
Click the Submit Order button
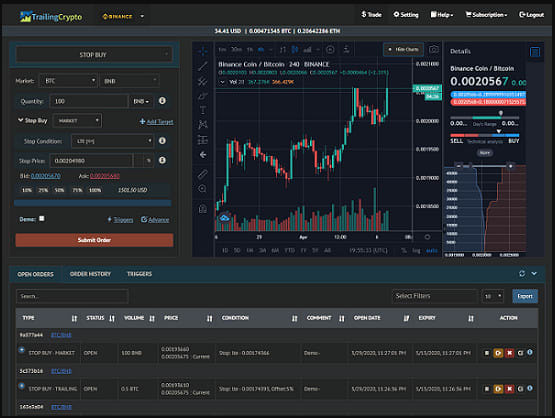(94, 240)
